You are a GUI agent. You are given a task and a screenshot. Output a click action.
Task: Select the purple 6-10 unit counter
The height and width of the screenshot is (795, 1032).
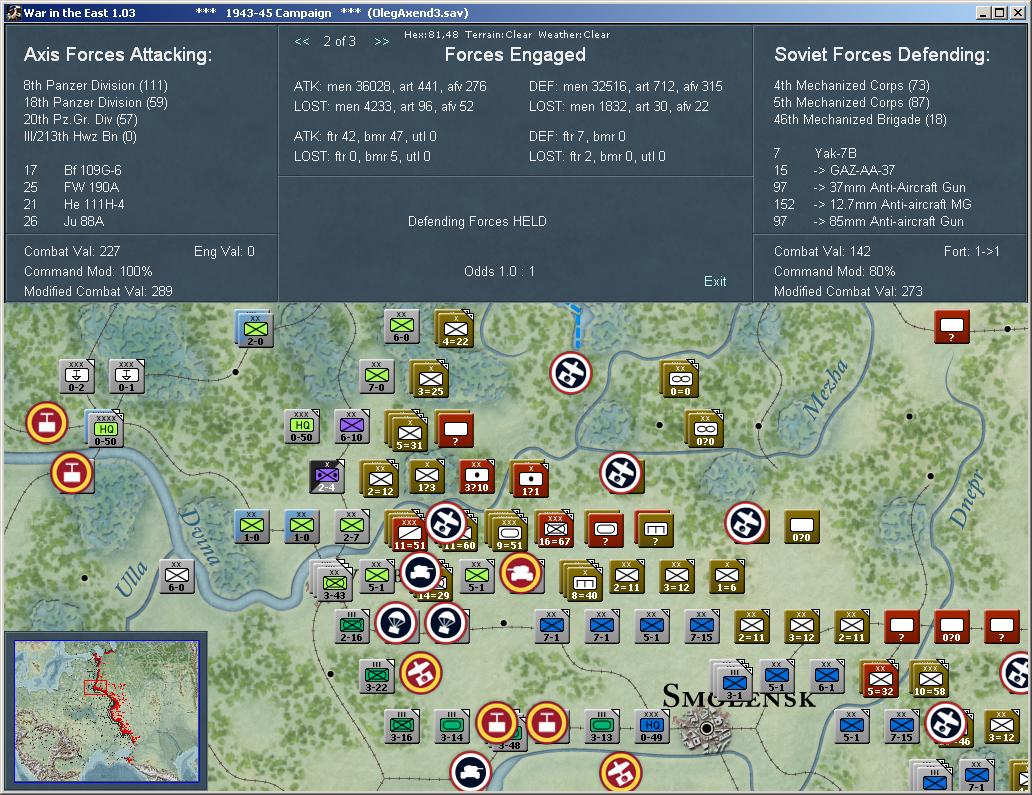point(351,426)
